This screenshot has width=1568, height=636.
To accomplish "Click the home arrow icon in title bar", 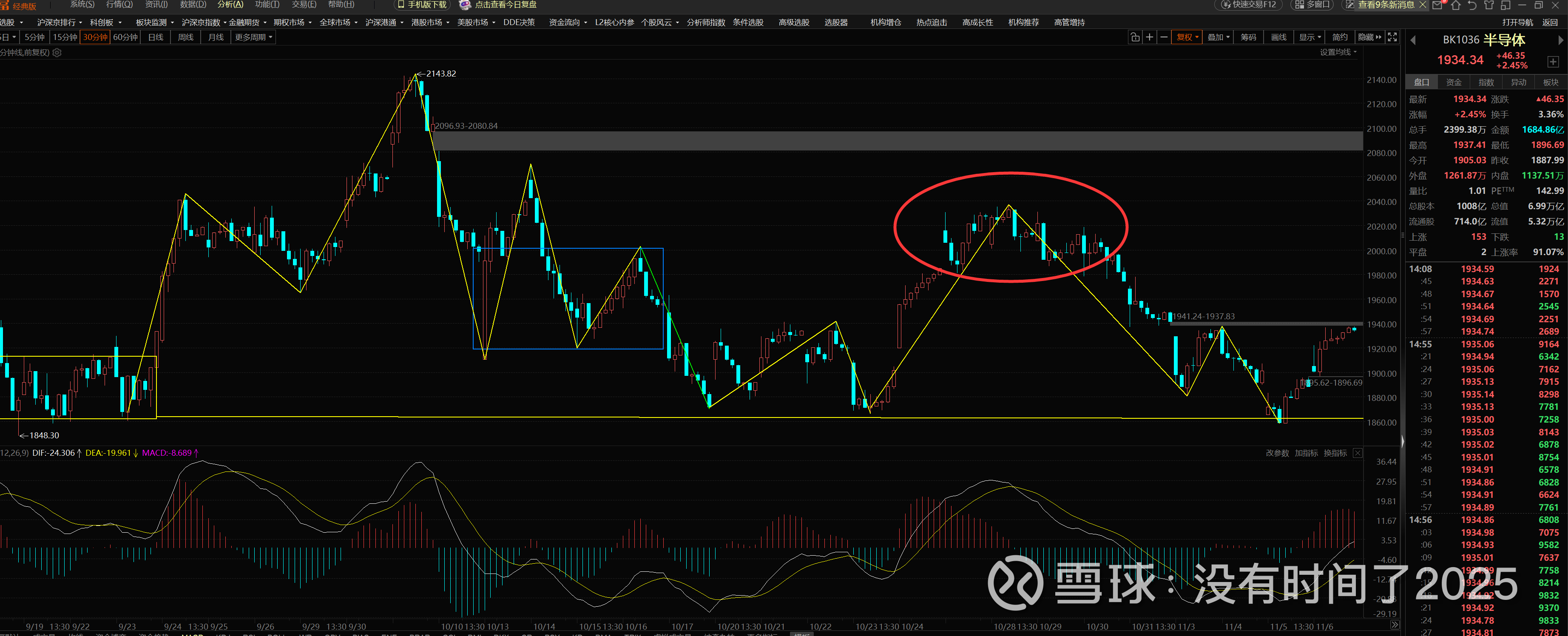I will tap(1455, 5).
